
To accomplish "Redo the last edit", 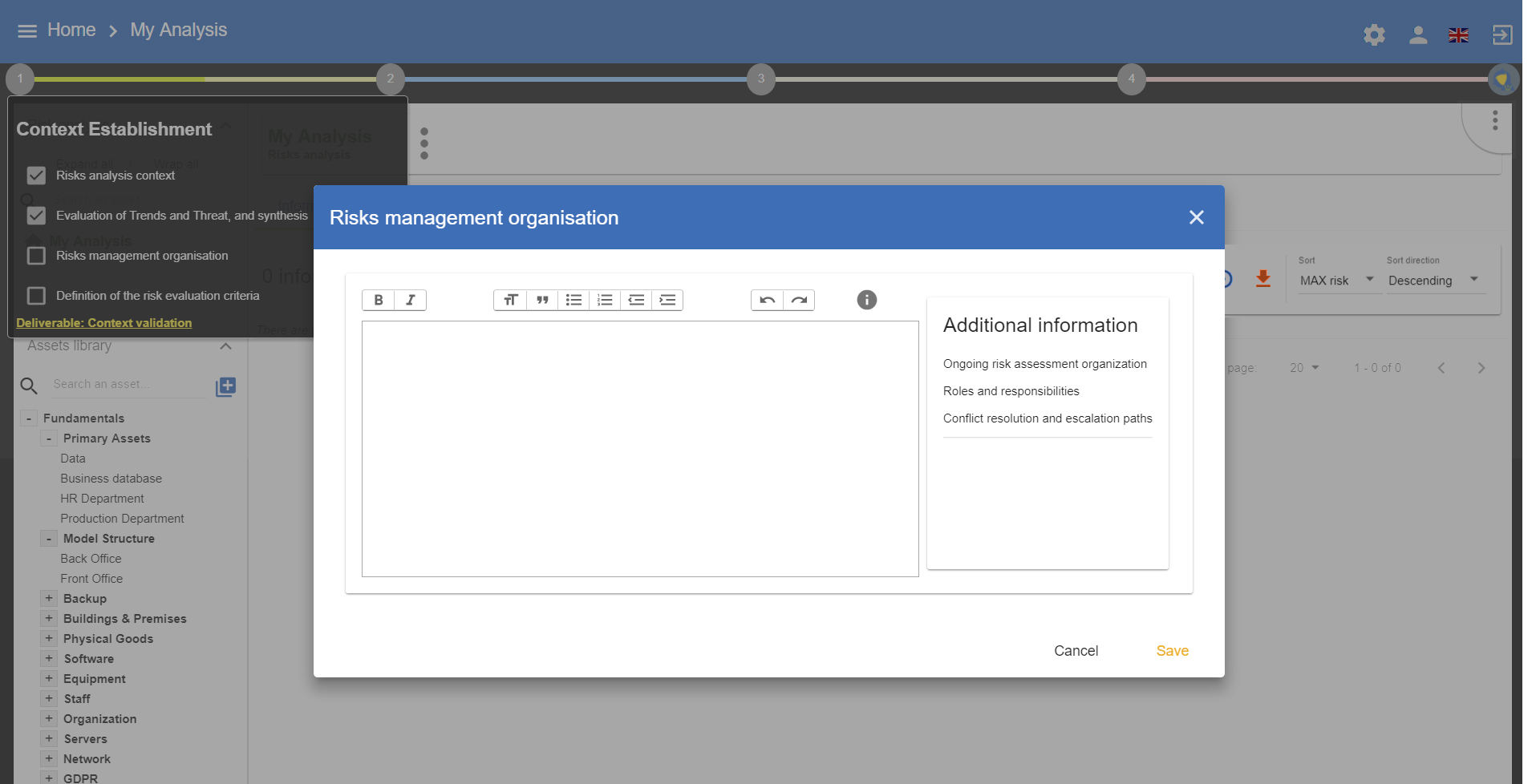I will 799,300.
